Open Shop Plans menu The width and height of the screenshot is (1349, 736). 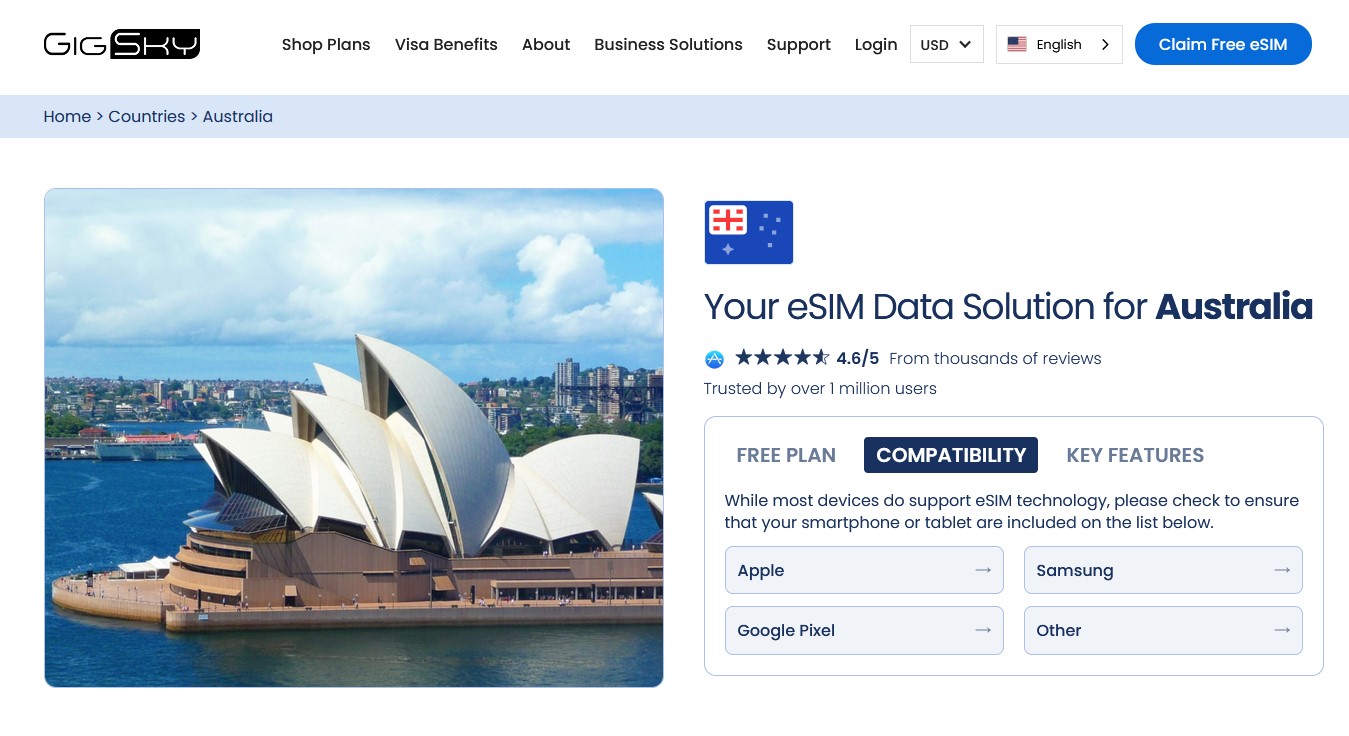pyautogui.click(x=326, y=44)
